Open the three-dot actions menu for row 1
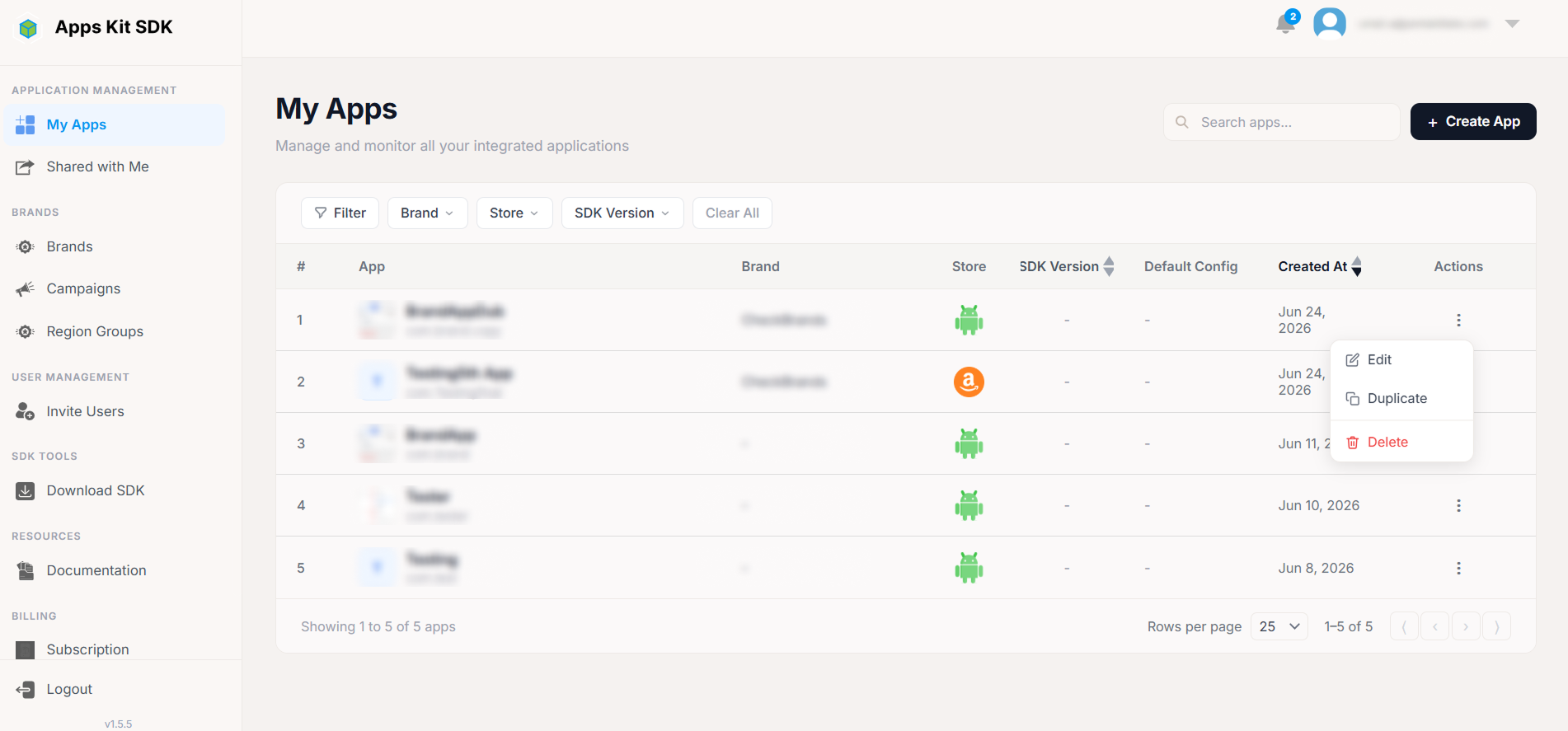The height and width of the screenshot is (731, 1568). point(1458,320)
